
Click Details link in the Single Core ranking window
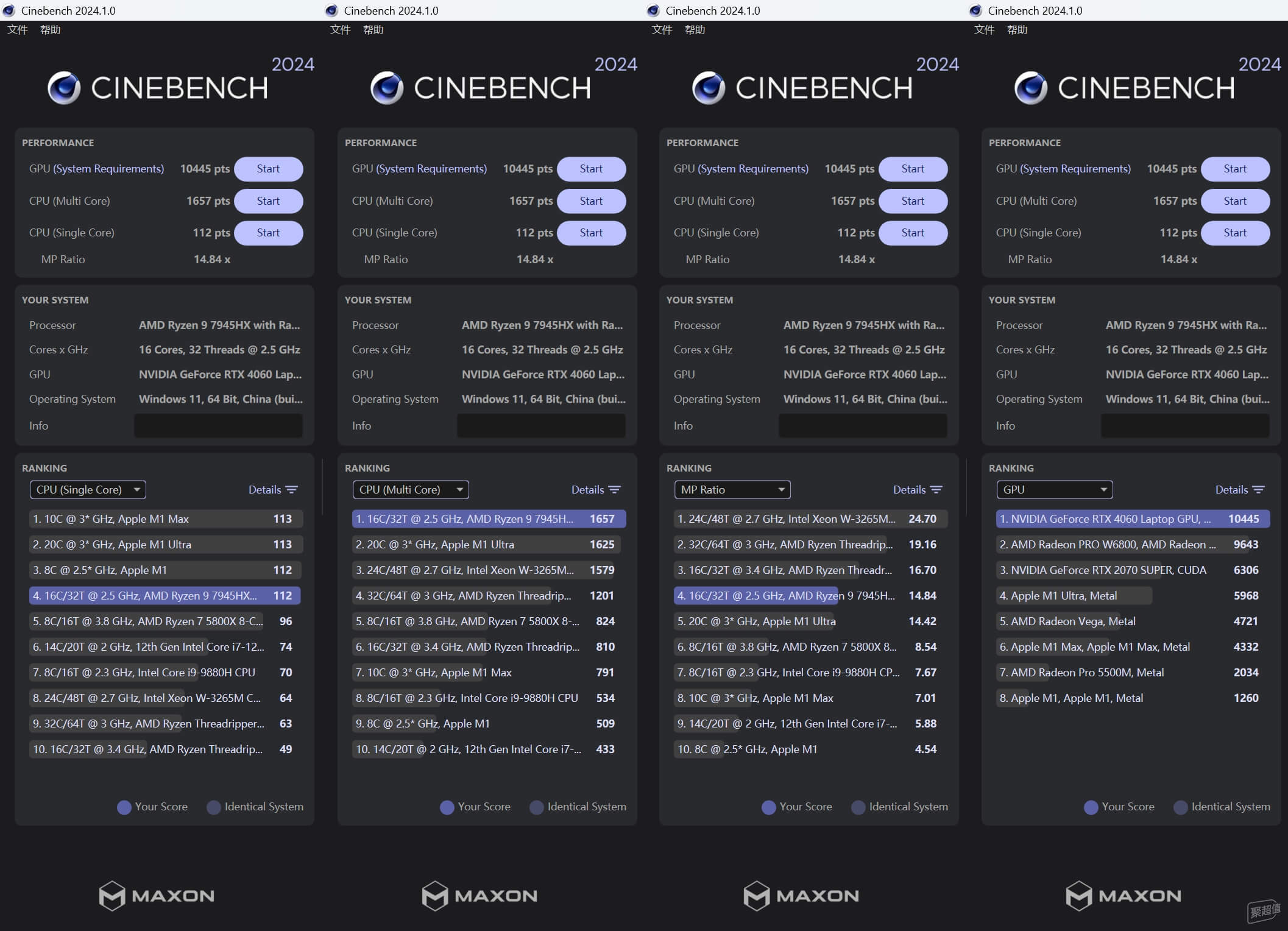pyautogui.click(x=264, y=490)
